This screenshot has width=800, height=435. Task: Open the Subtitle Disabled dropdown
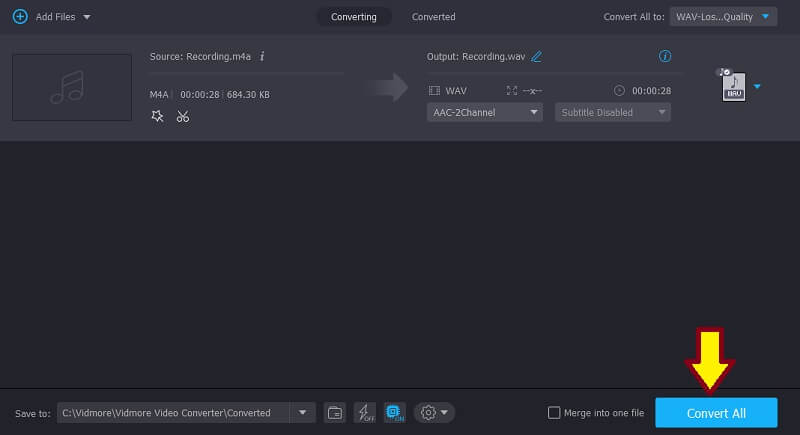(x=612, y=112)
